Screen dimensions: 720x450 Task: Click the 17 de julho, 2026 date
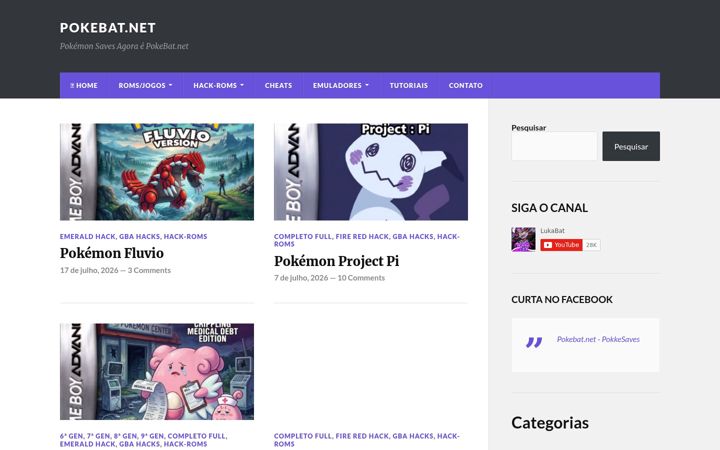[89, 270]
